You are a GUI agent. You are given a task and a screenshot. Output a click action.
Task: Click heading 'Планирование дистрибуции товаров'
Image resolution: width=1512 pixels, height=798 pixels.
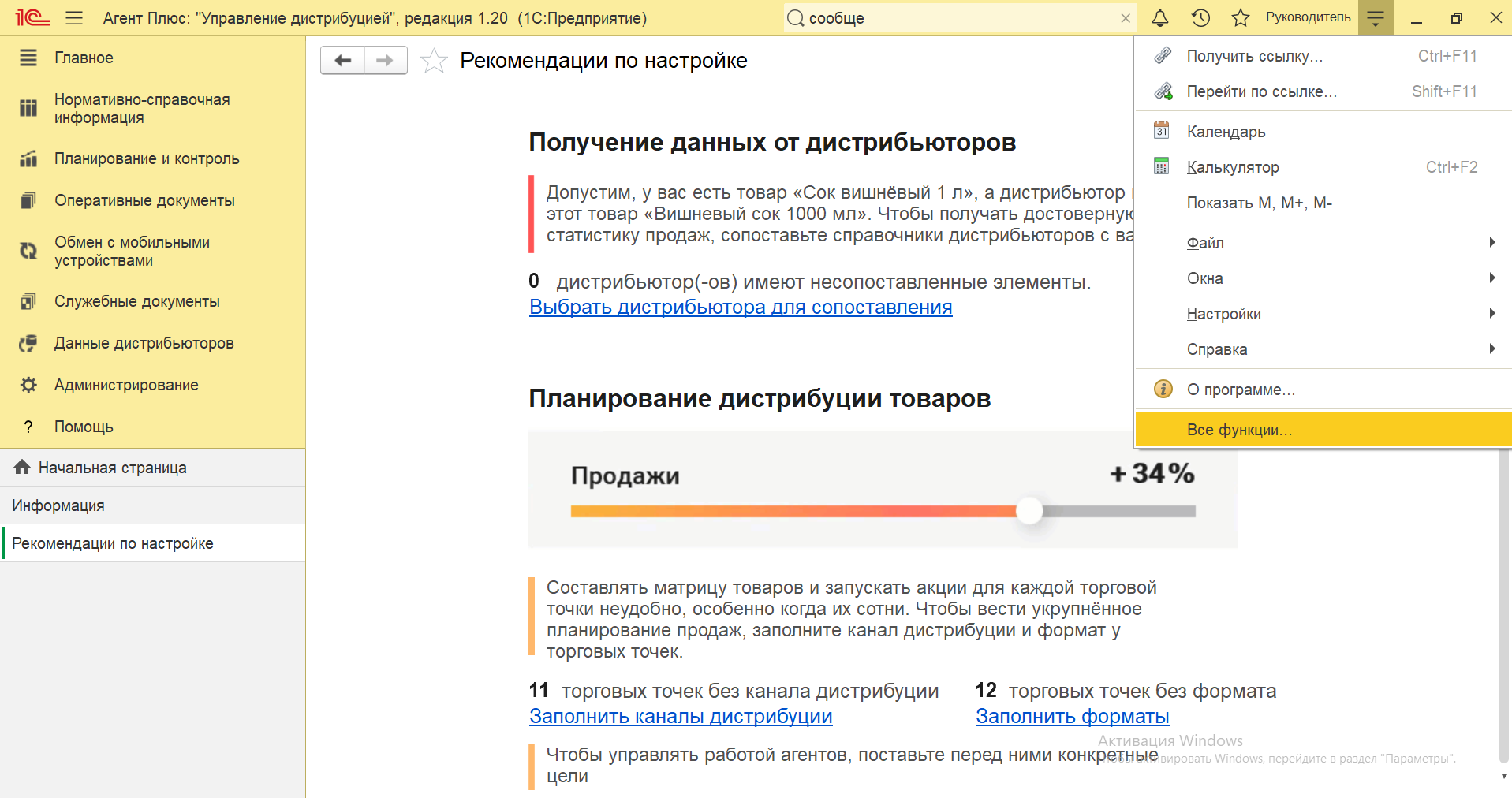(x=760, y=398)
